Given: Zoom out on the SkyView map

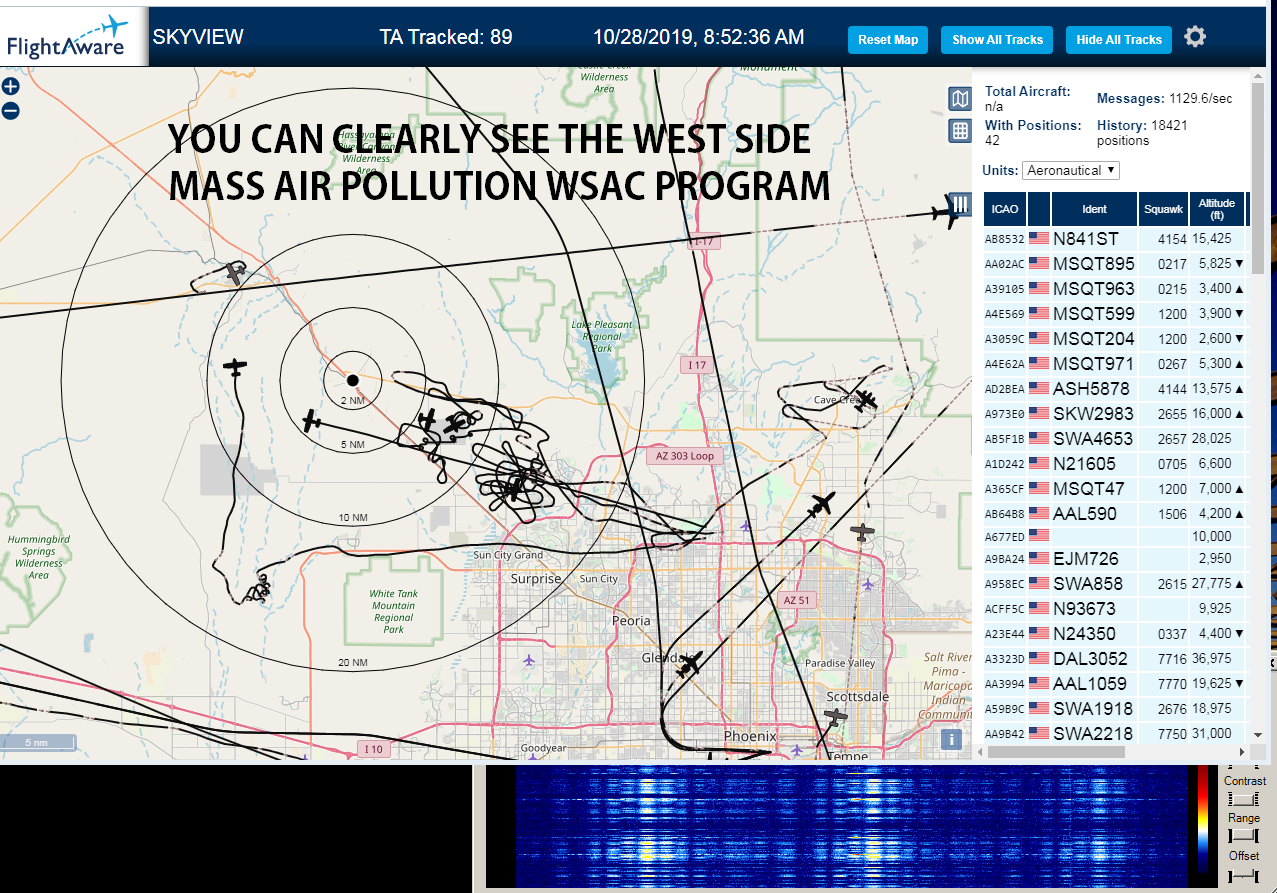Looking at the screenshot, I should (10, 111).
